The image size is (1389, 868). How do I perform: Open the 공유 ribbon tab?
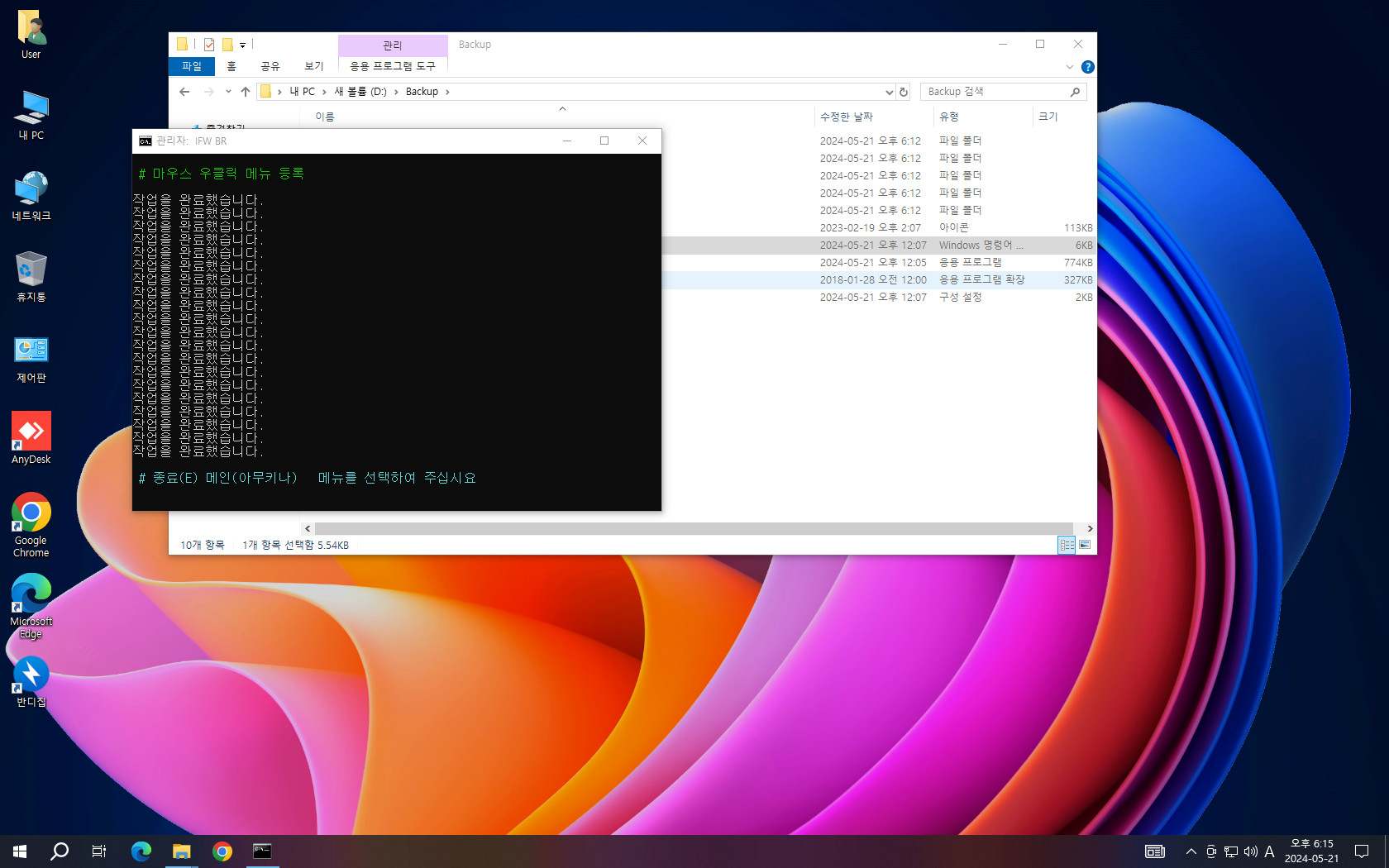(x=270, y=66)
